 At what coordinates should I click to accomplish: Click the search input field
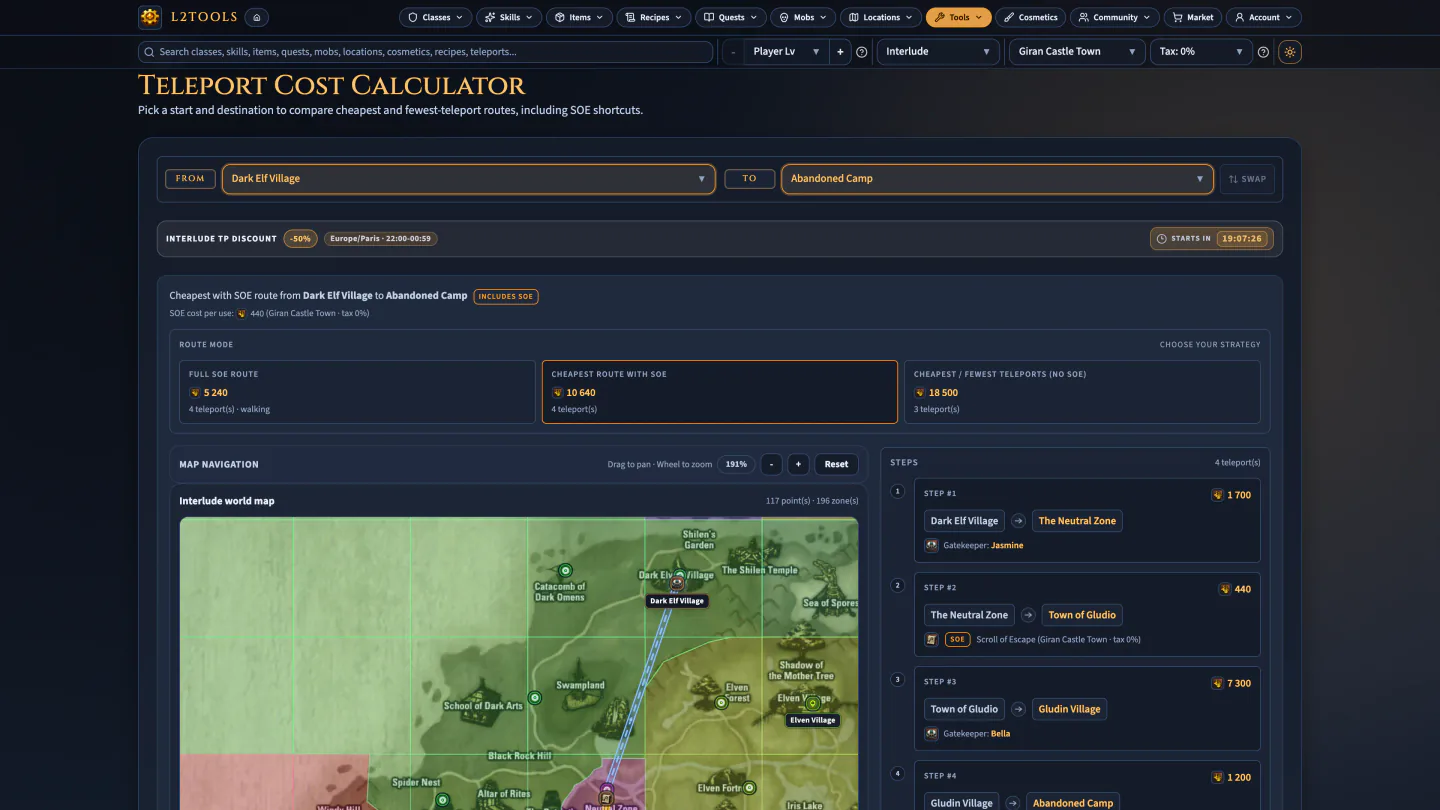(425, 52)
